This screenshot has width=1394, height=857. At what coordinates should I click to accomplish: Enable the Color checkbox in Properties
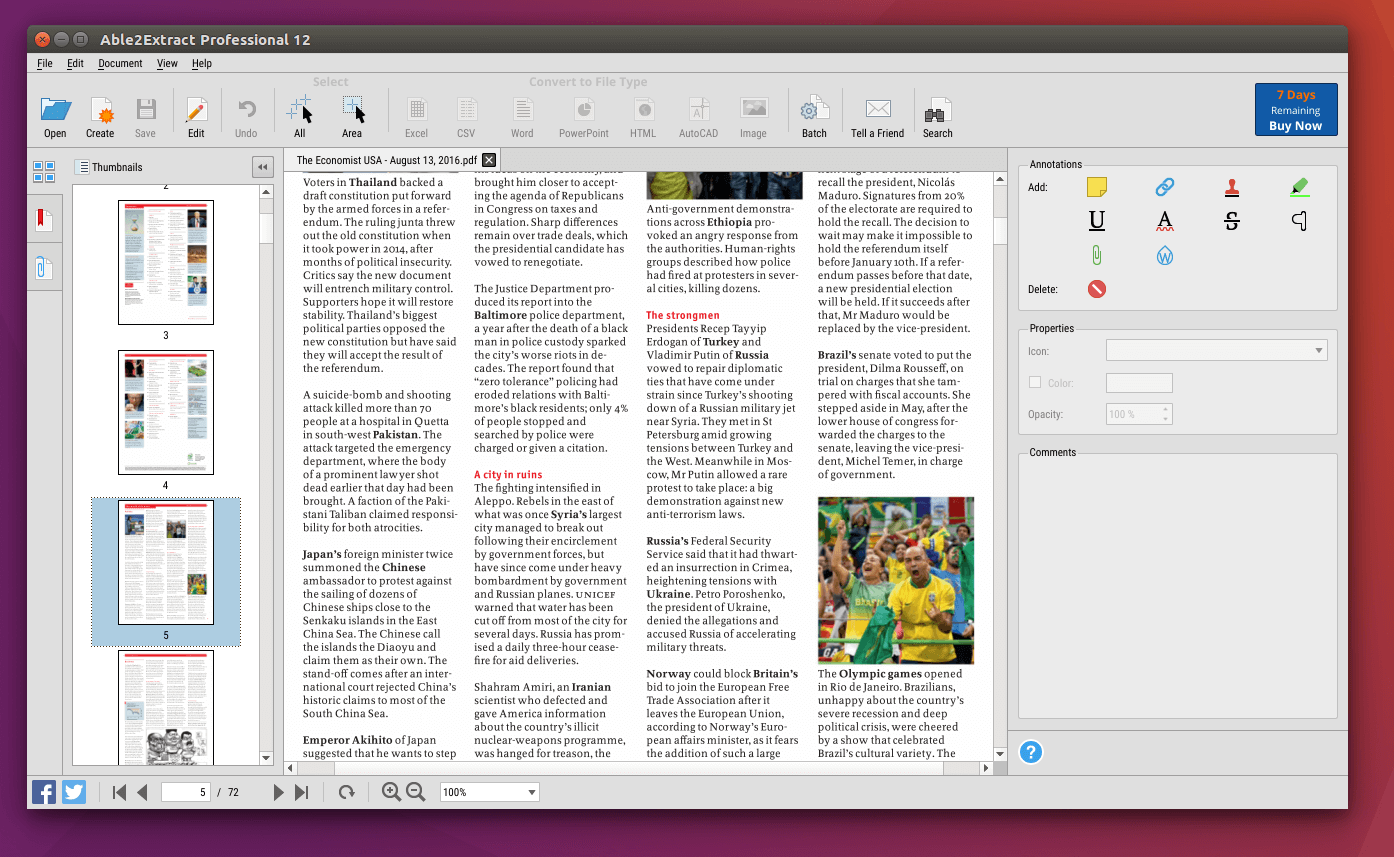coord(1035,382)
